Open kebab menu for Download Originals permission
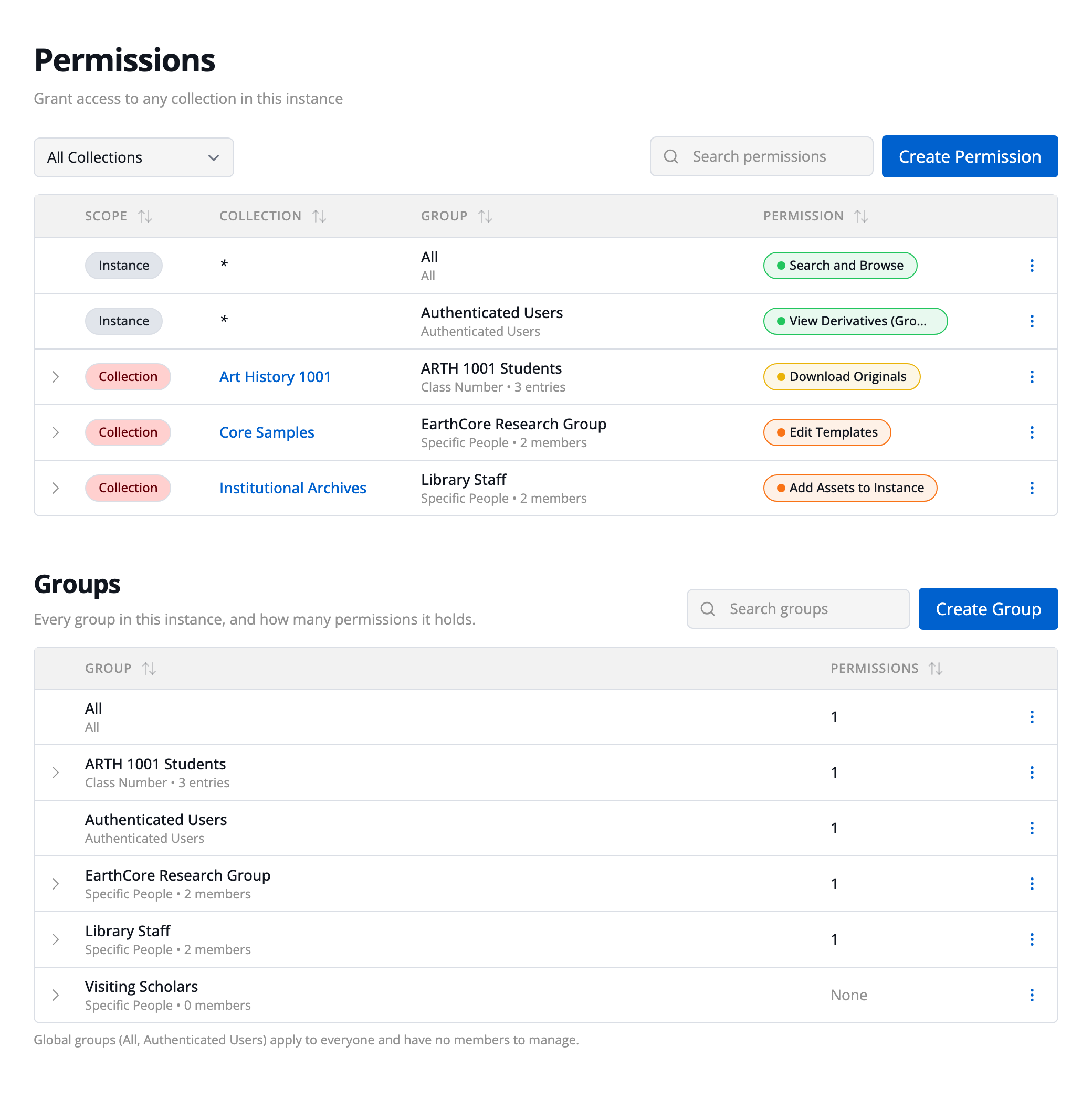The height and width of the screenshot is (1100, 1092). coord(1032,377)
